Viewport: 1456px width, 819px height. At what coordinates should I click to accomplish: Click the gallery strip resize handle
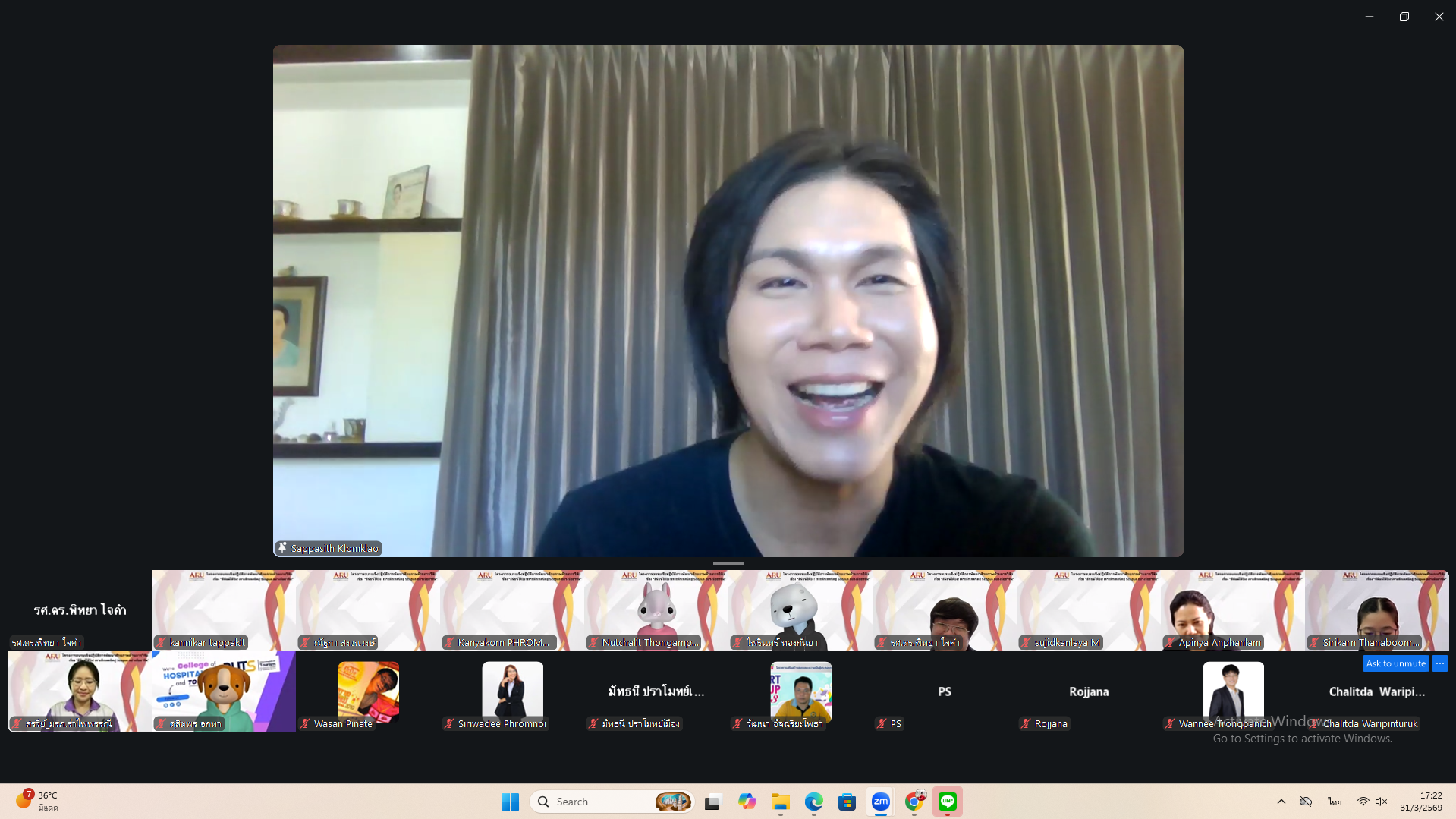[728, 564]
